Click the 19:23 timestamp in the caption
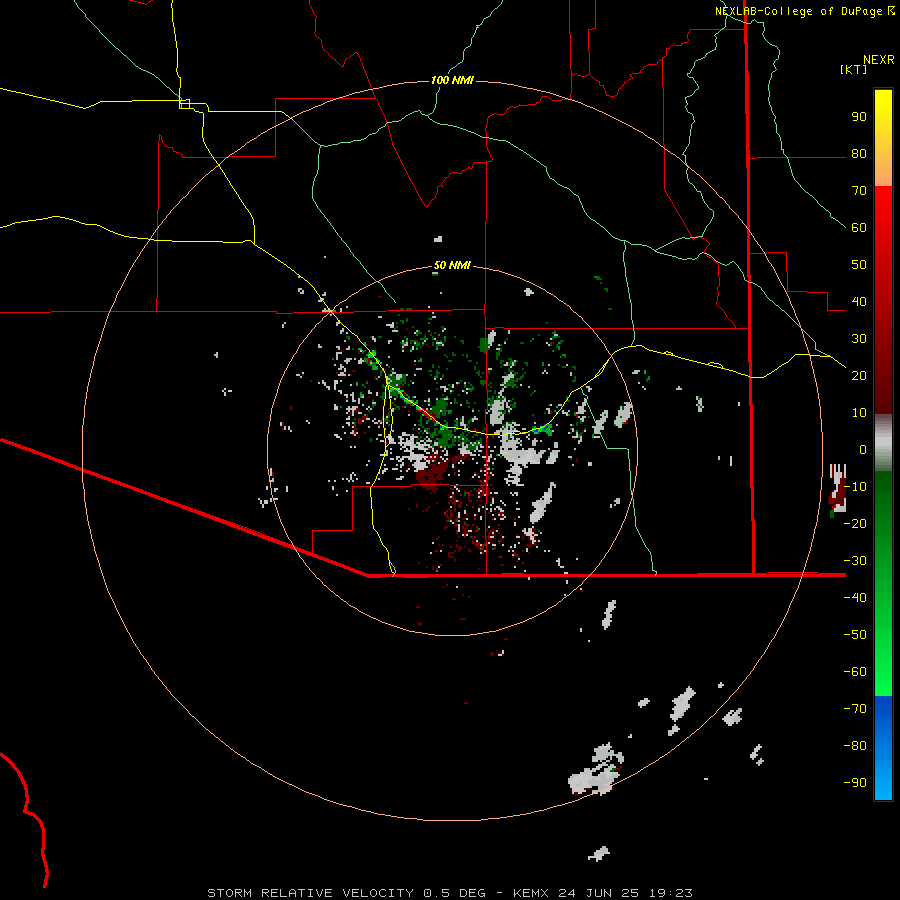Image resolution: width=900 pixels, height=900 pixels. click(671, 893)
